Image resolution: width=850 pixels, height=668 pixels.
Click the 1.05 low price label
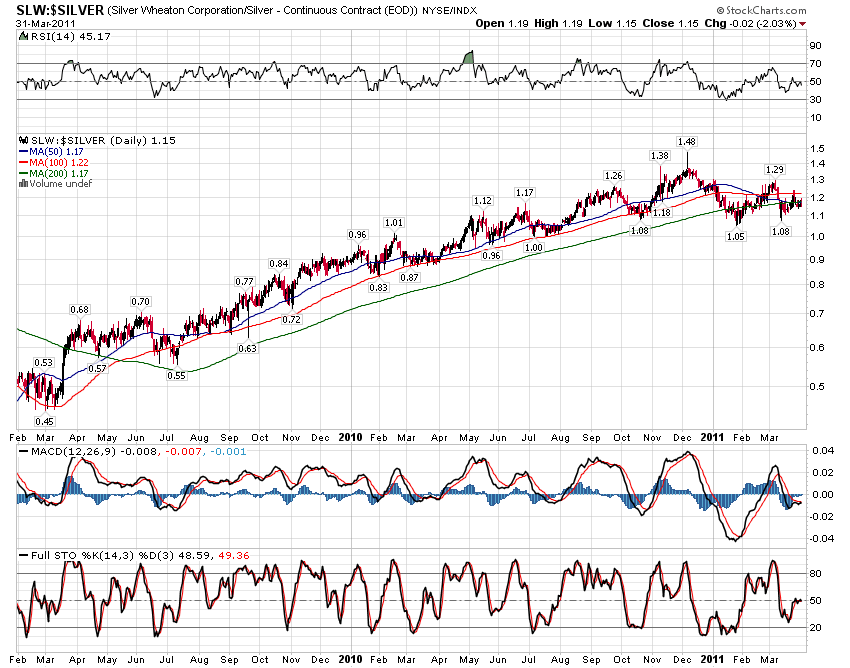tap(736, 236)
